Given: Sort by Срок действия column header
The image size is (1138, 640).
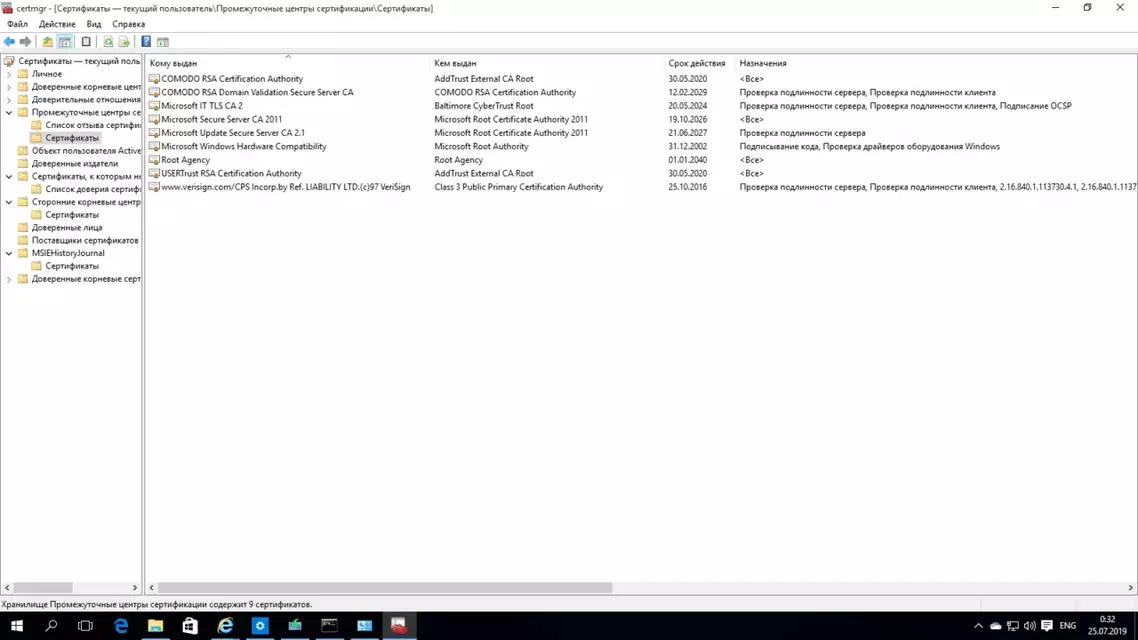Looking at the screenshot, I should point(697,63).
